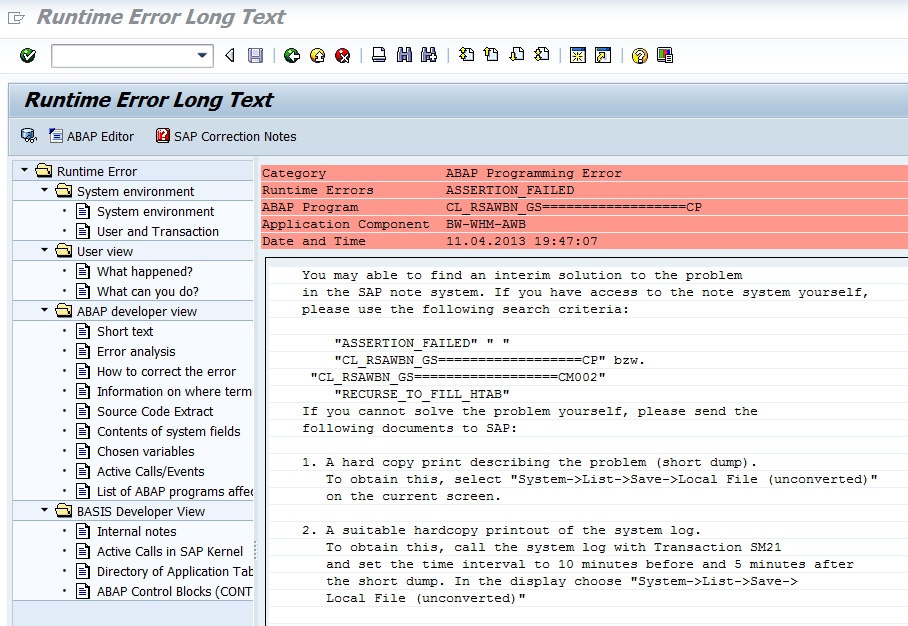Open SAP Correction Notes button
This screenshot has height=626, width=908.
point(226,136)
